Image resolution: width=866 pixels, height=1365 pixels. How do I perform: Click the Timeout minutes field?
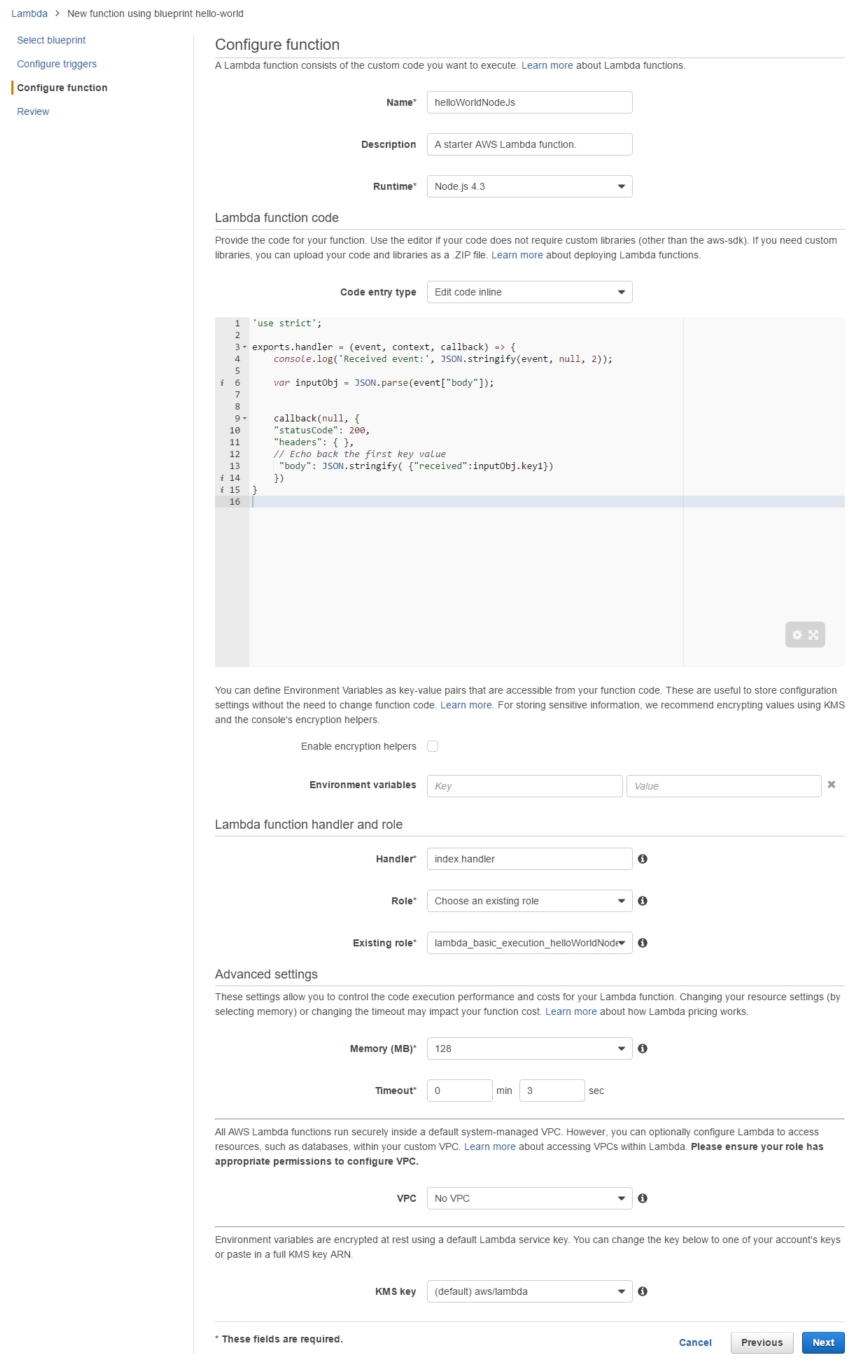pos(460,1090)
